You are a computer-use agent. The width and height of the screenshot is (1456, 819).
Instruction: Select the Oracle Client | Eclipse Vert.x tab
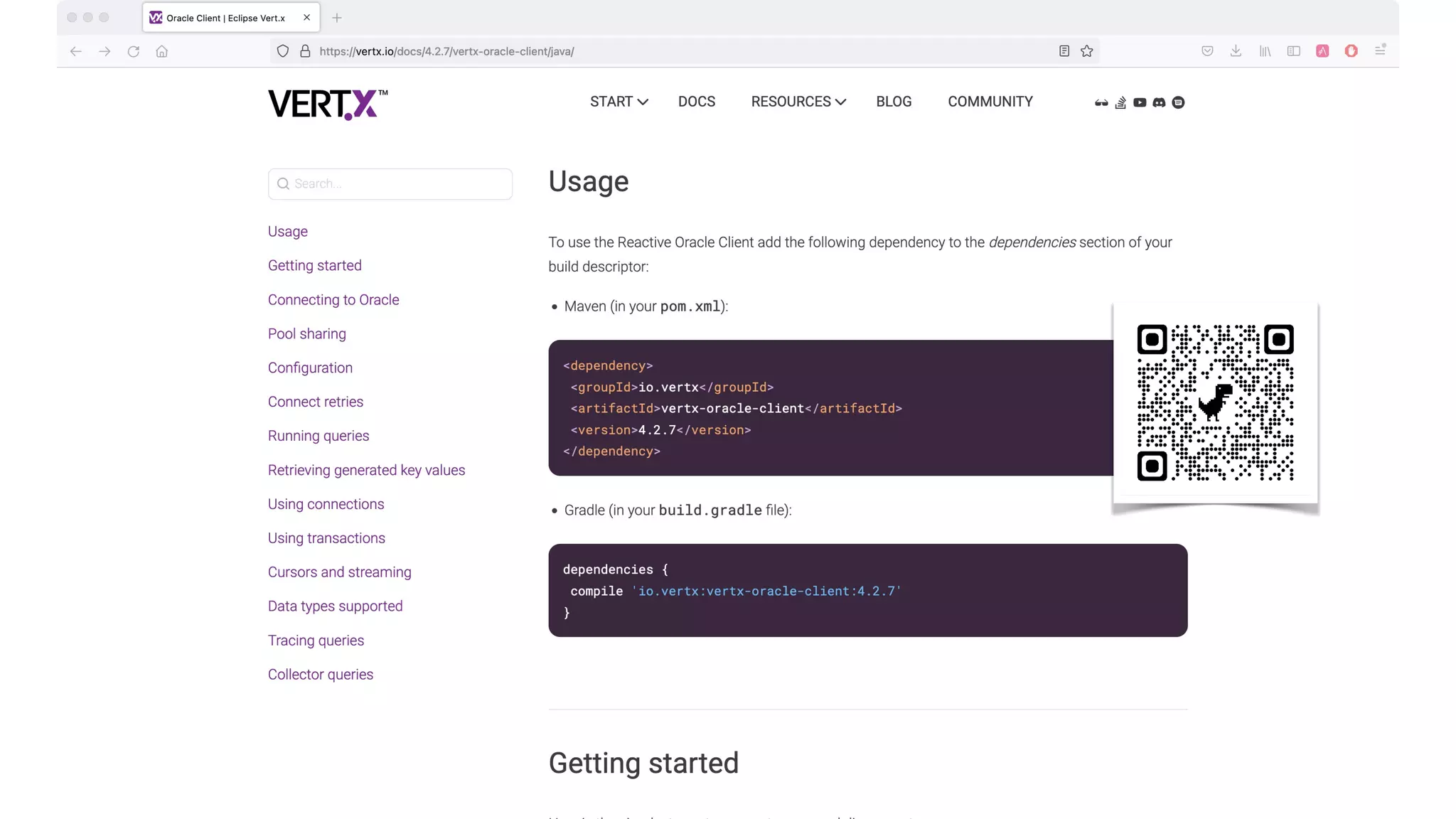231,18
